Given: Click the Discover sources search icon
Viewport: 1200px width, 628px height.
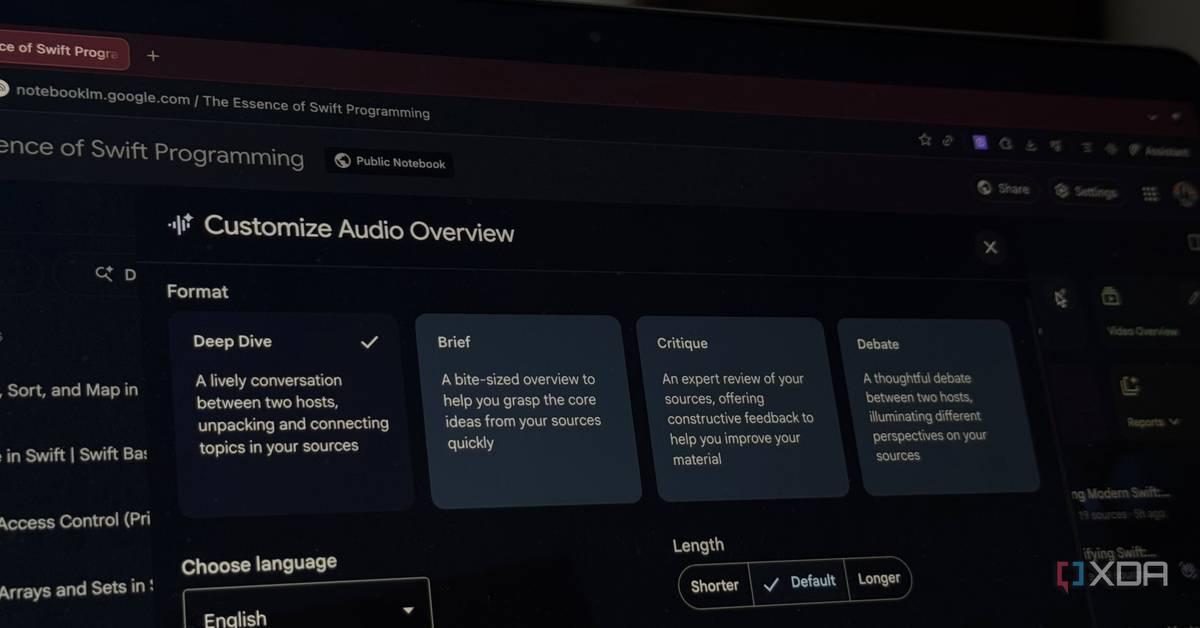Looking at the screenshot, I should coord(104,273).
